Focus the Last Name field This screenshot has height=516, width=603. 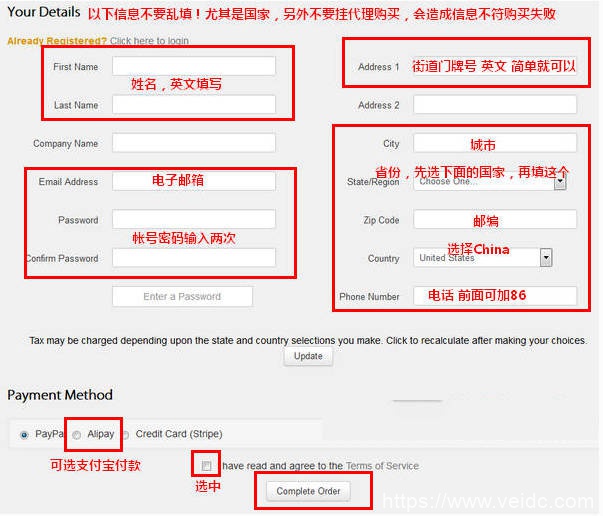click(x=194, y=104)
